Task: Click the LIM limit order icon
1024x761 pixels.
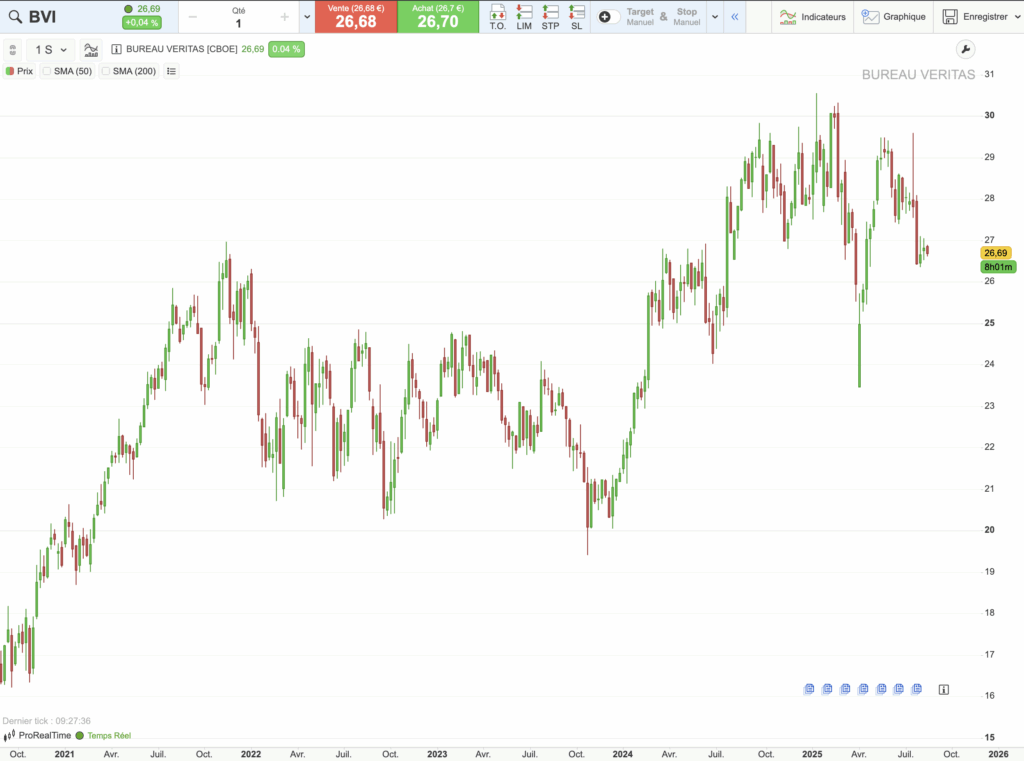Action: pos(523,16)
